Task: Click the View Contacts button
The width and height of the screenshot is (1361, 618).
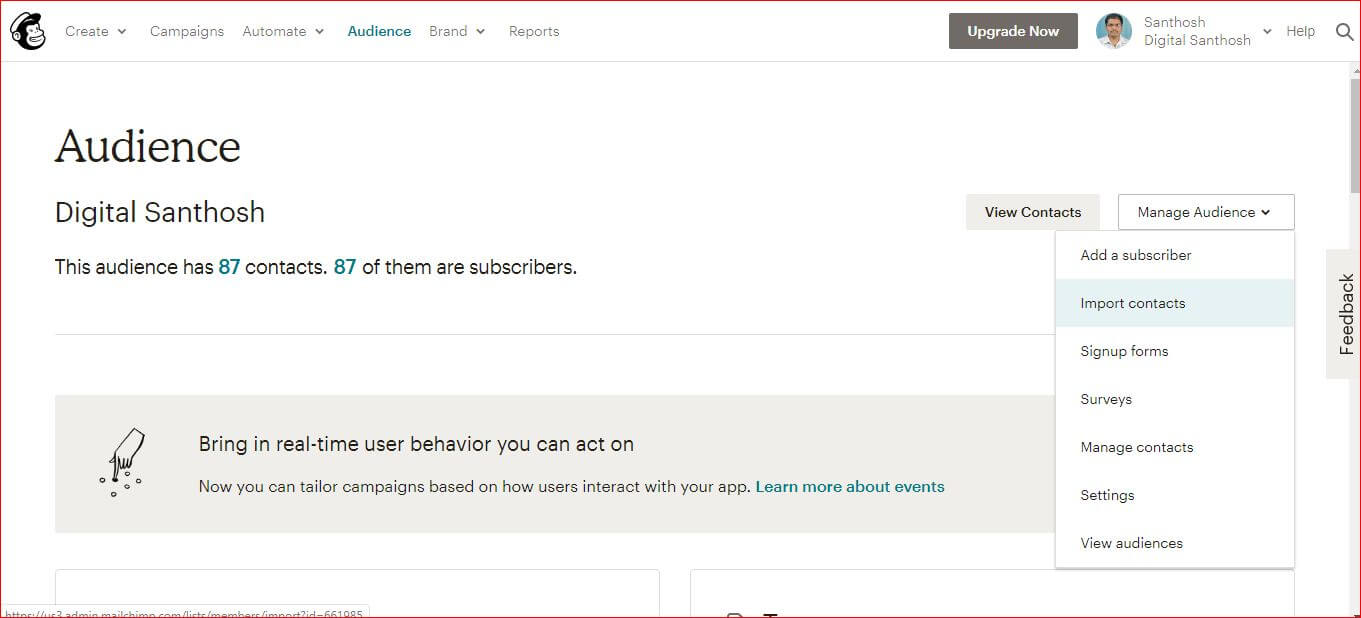Action: coord(1033,212)
